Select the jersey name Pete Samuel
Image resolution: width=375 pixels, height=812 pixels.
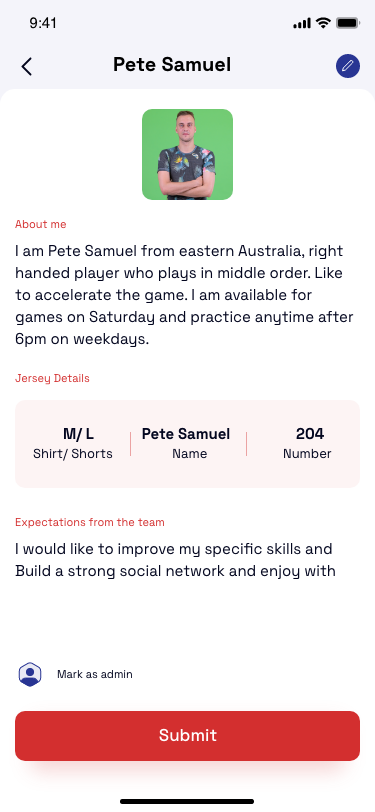(186, 444)
